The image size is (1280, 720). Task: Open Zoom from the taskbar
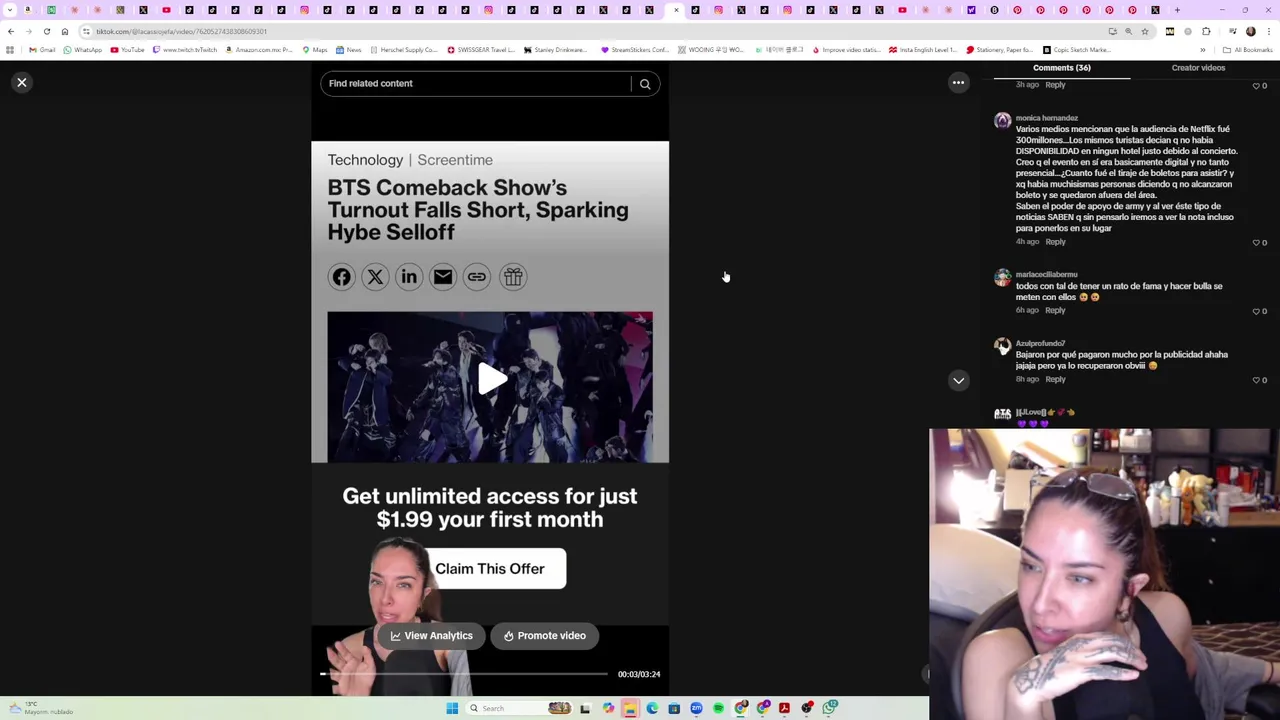click(696, 708)
